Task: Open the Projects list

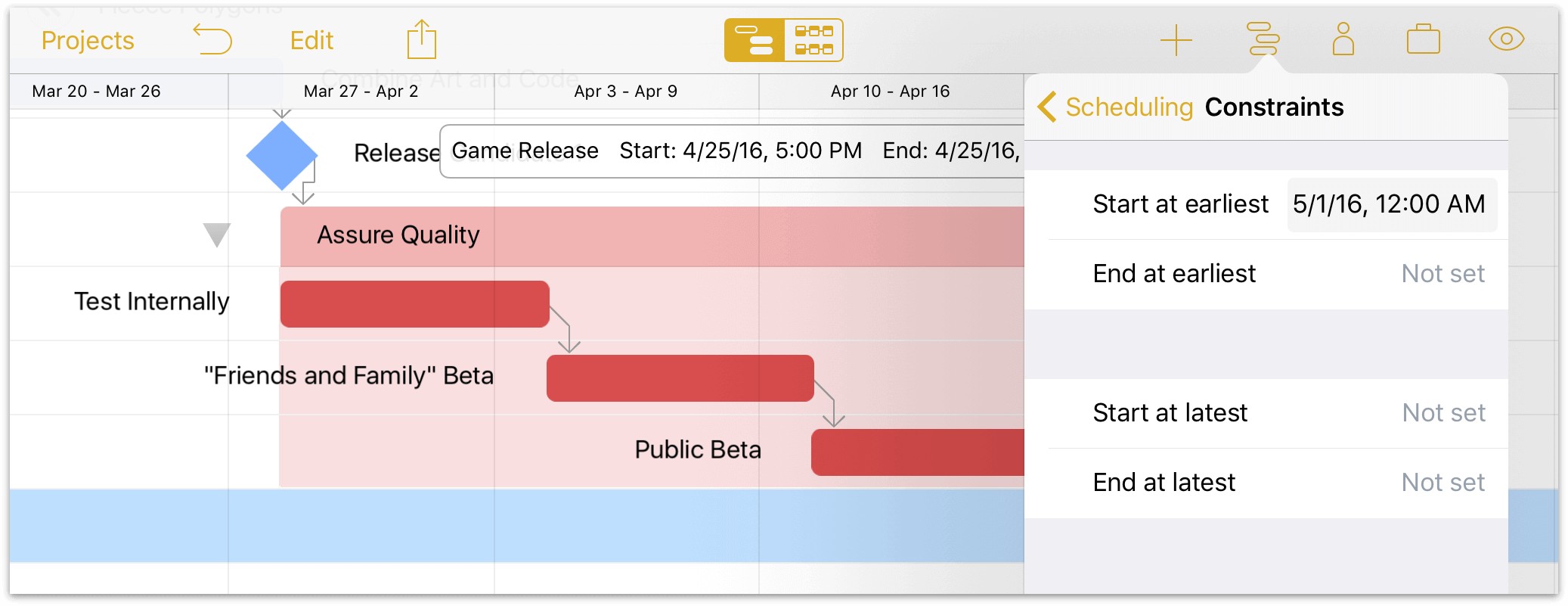Action: 88,41
